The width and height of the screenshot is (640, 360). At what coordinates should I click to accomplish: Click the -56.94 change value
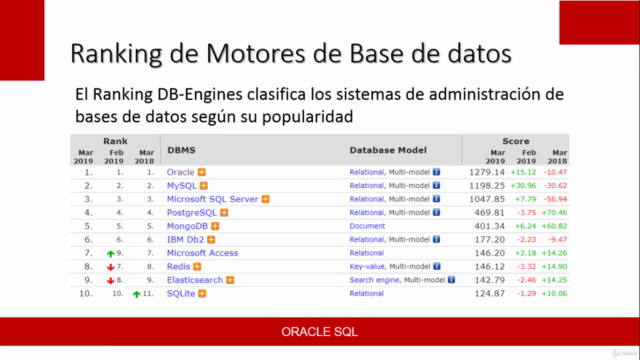pyautogui.click(x=556, y=199)
